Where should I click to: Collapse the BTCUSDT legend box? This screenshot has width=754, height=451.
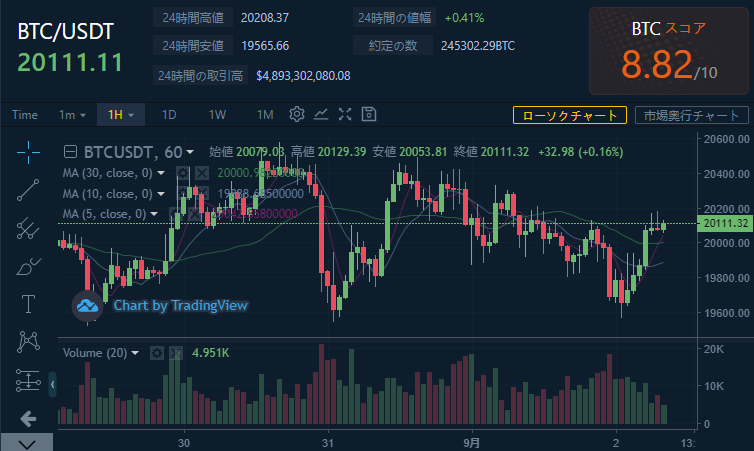click(x=70, y=152)
